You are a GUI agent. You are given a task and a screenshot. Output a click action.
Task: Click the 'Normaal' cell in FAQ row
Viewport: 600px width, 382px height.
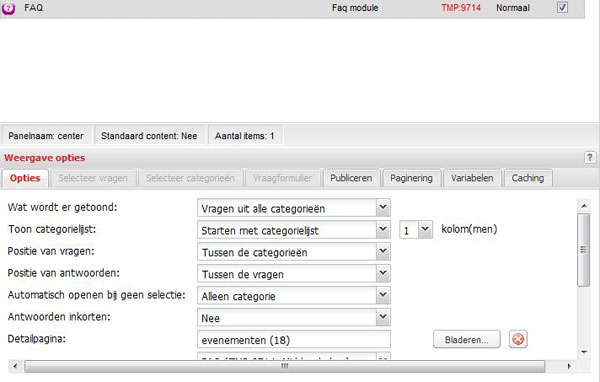pos(513,8)
